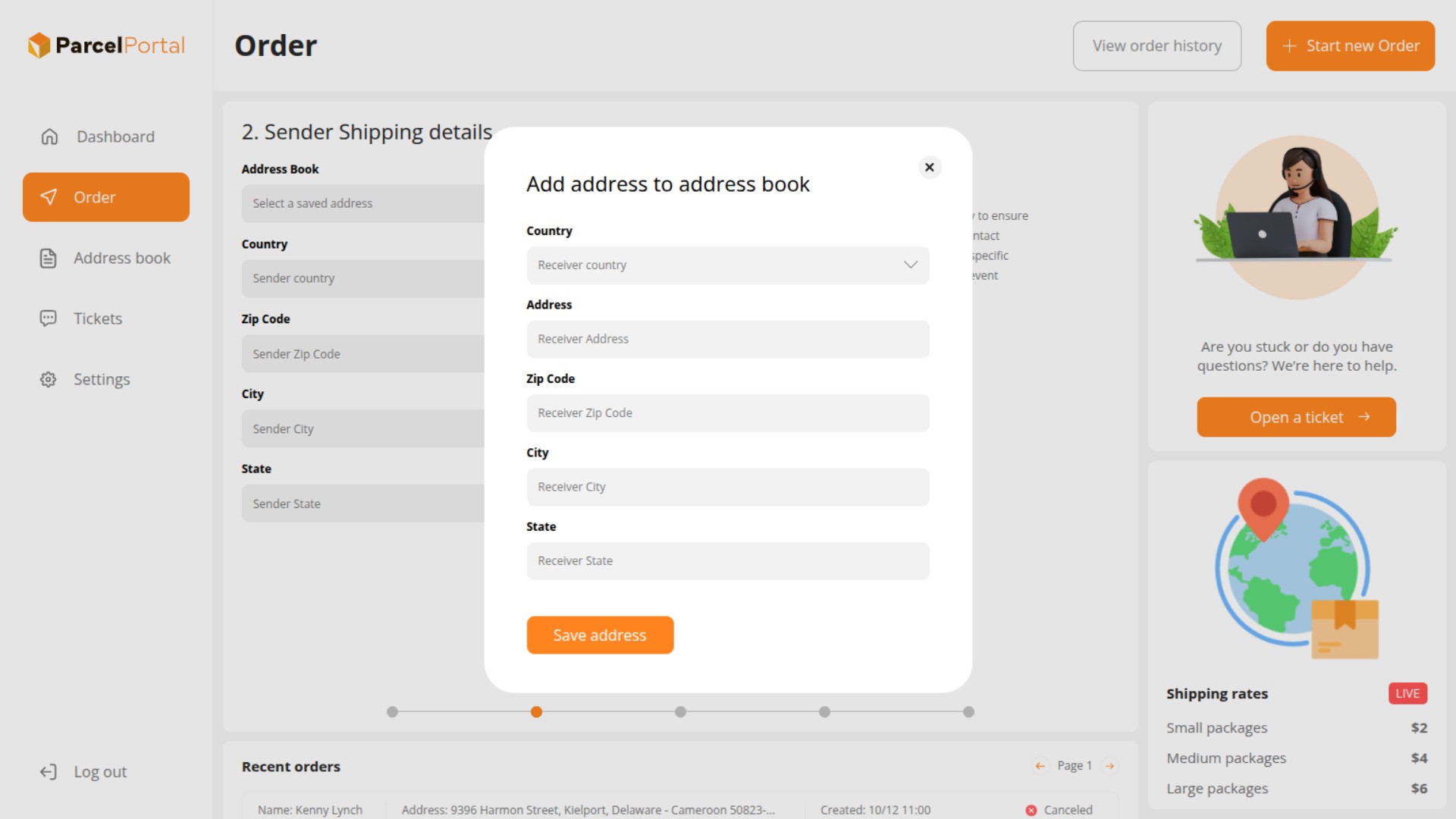Click the ParcelPortal logo
This screenshot has width=1456, height=819.
pos(106,45)
